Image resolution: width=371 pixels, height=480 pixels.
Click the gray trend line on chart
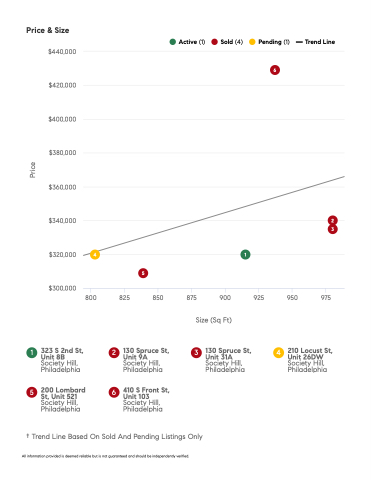[214, 216]
